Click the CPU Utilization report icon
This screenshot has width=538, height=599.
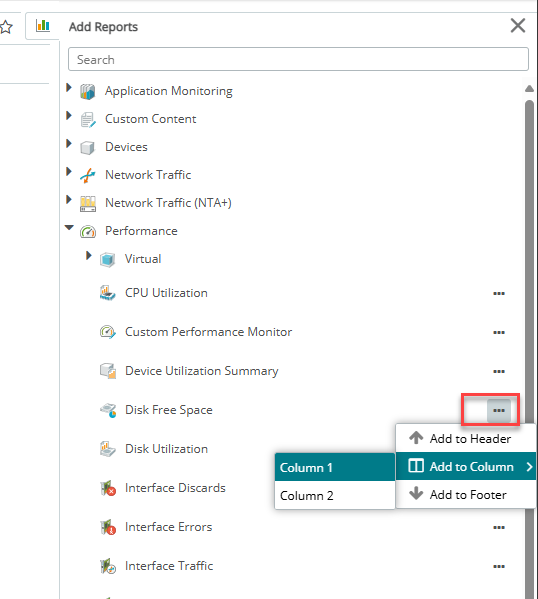(x=107, y=293)
